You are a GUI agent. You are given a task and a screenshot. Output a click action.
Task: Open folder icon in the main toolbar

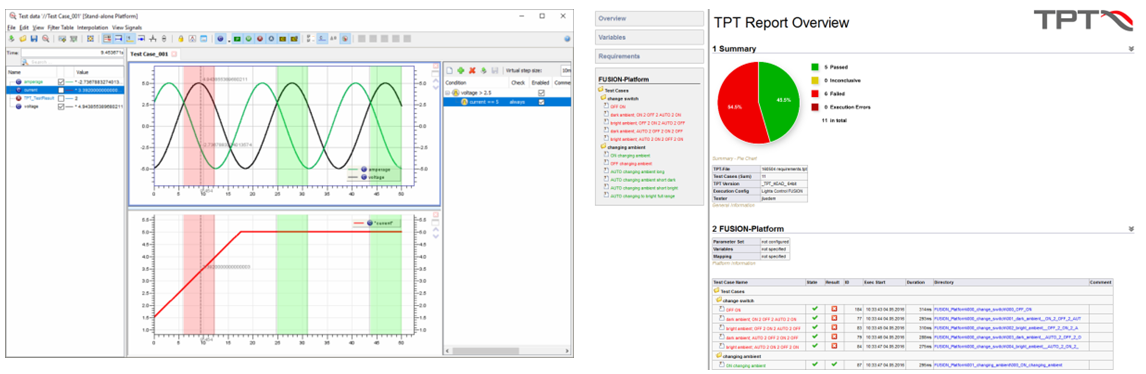click(23, 39)
